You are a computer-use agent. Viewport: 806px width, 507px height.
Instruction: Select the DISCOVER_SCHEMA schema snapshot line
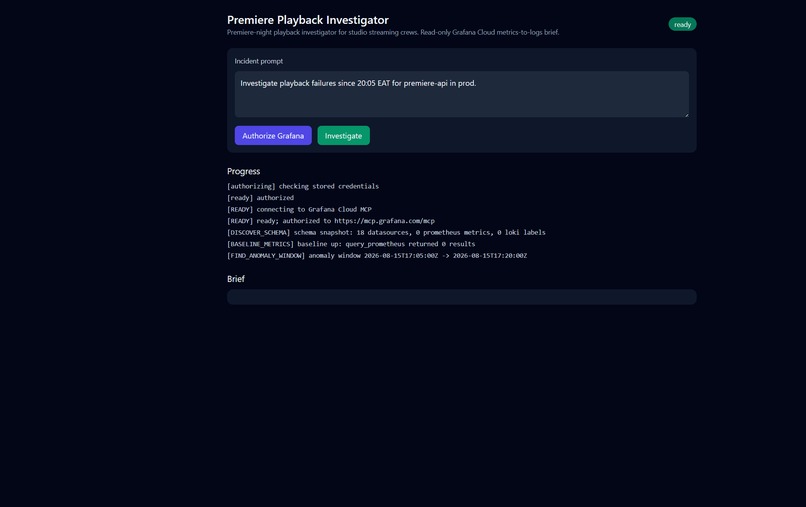[386, 232]
